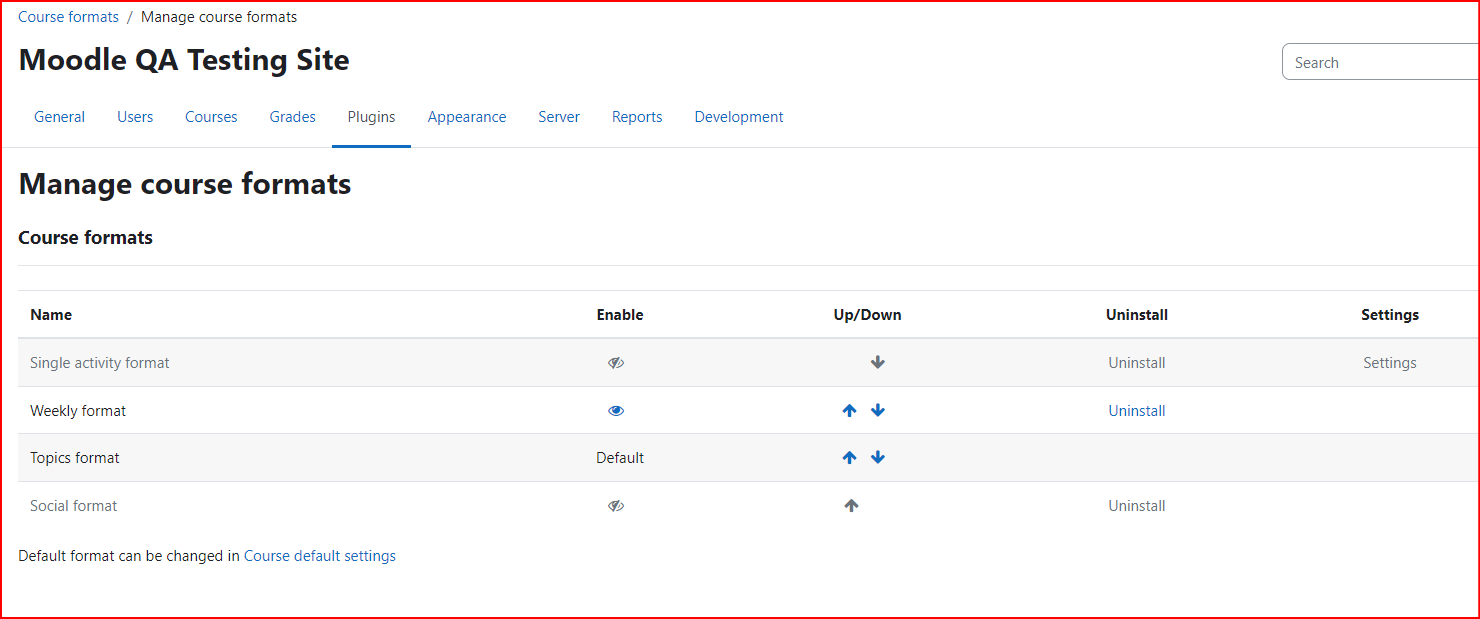The image size is (1480, 619).
Task: Click the Uninstall column header
Action: [x=1137, y=315]
